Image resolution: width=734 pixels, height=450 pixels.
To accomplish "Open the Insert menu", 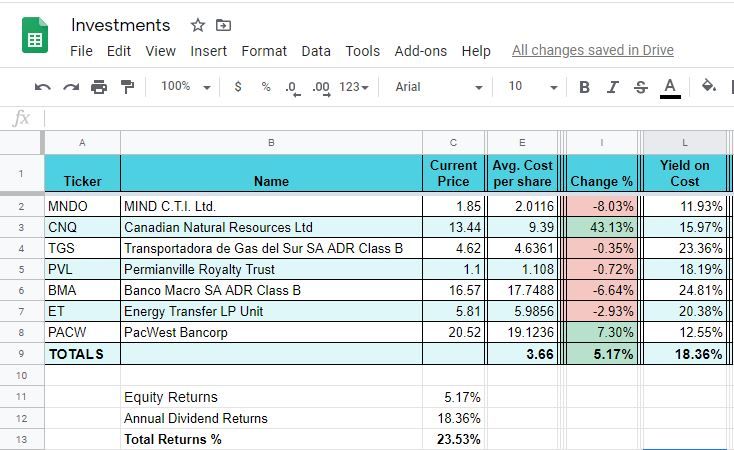I will tap(208, 51).
